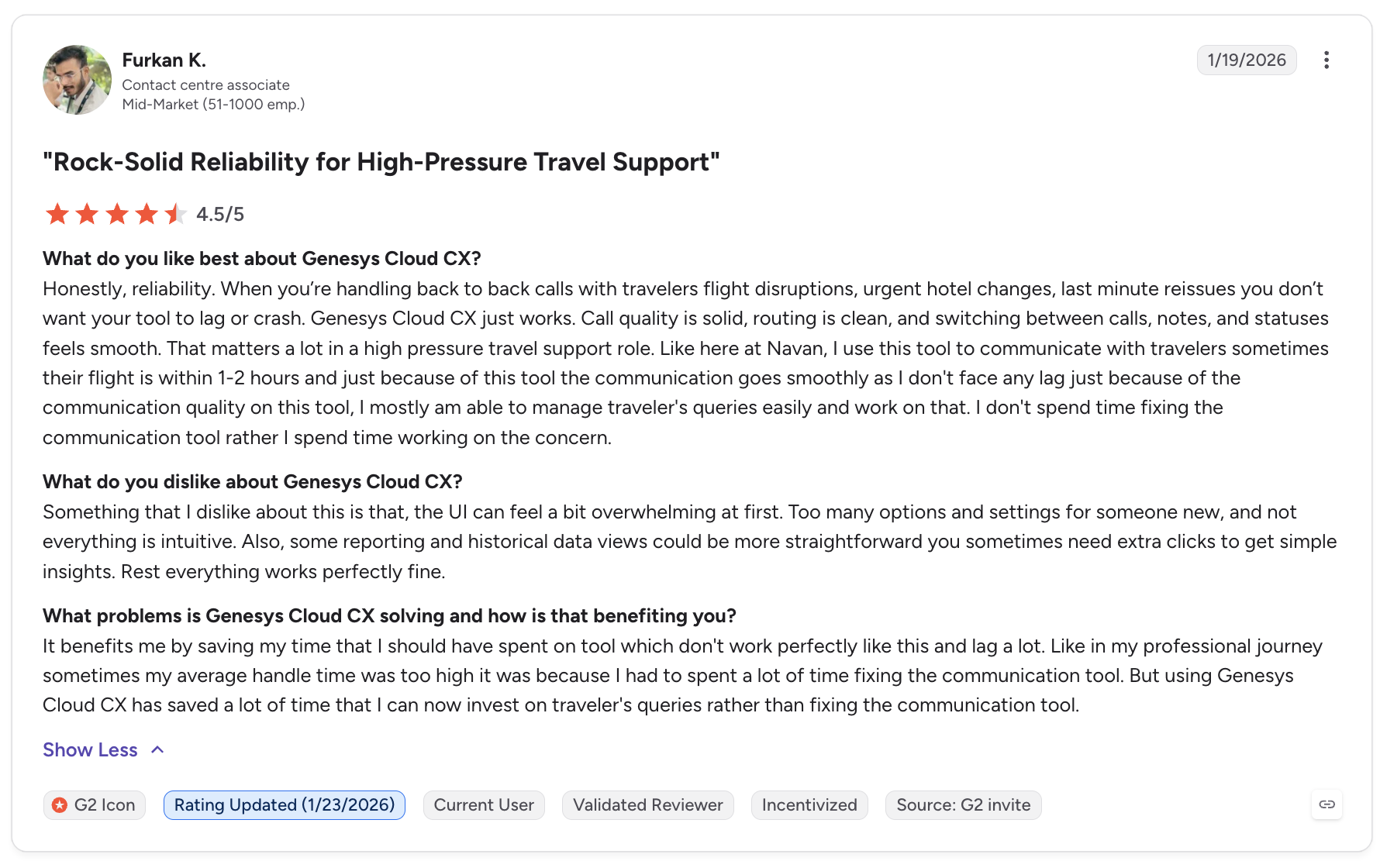
Task: Click the Validated Reviewer tag
Action: coord(647,805)
